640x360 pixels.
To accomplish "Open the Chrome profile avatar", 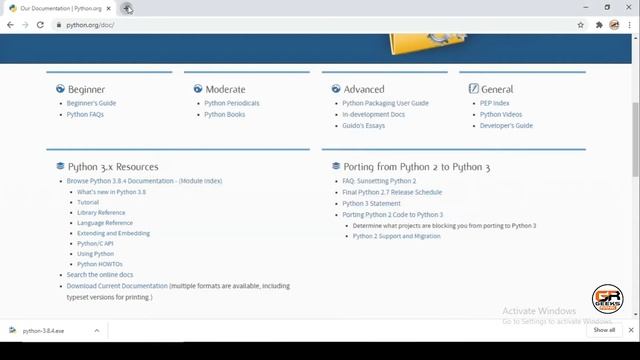I will click(x=614, y=25).
